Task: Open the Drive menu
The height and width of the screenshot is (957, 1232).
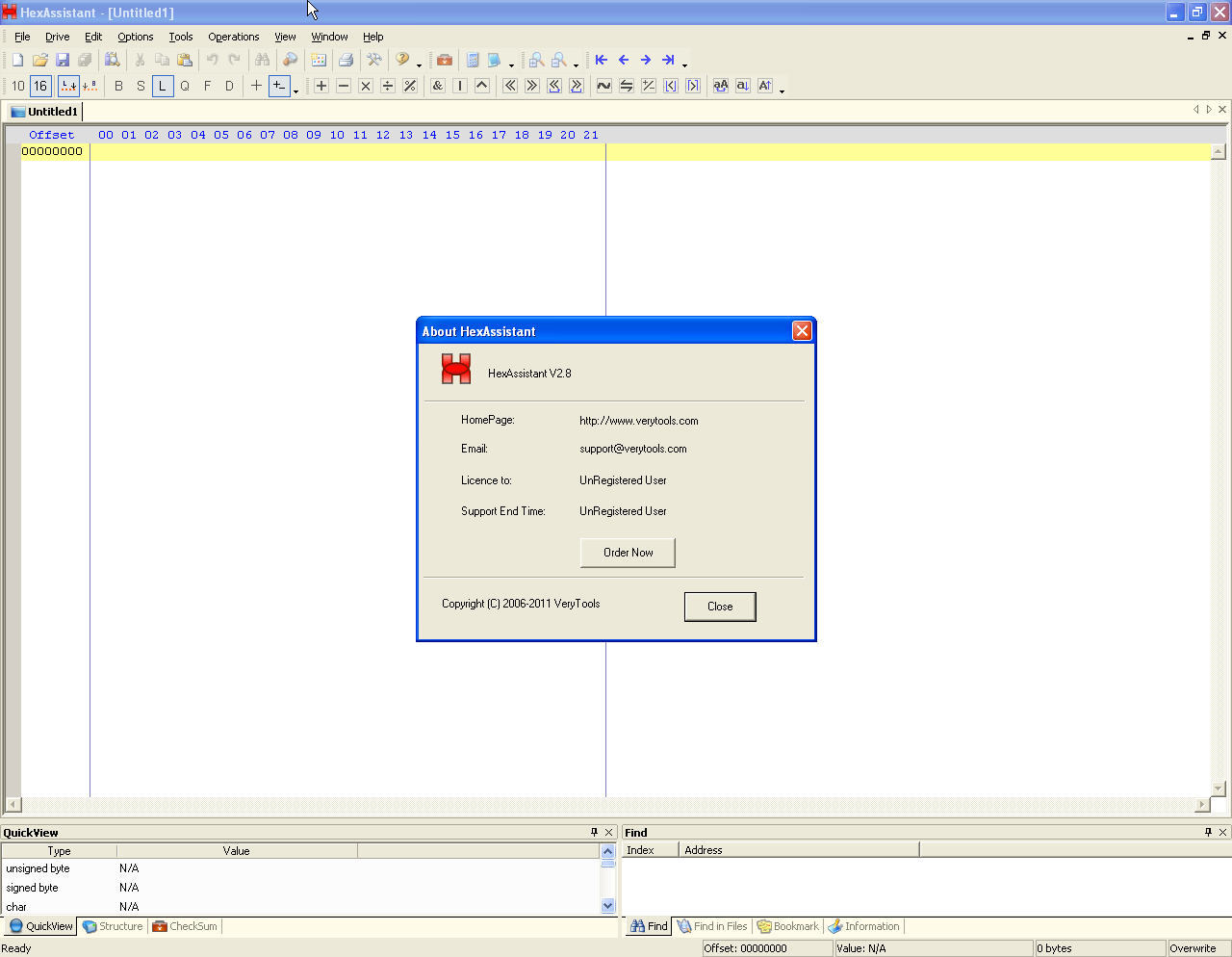Action: coord(58,37)
